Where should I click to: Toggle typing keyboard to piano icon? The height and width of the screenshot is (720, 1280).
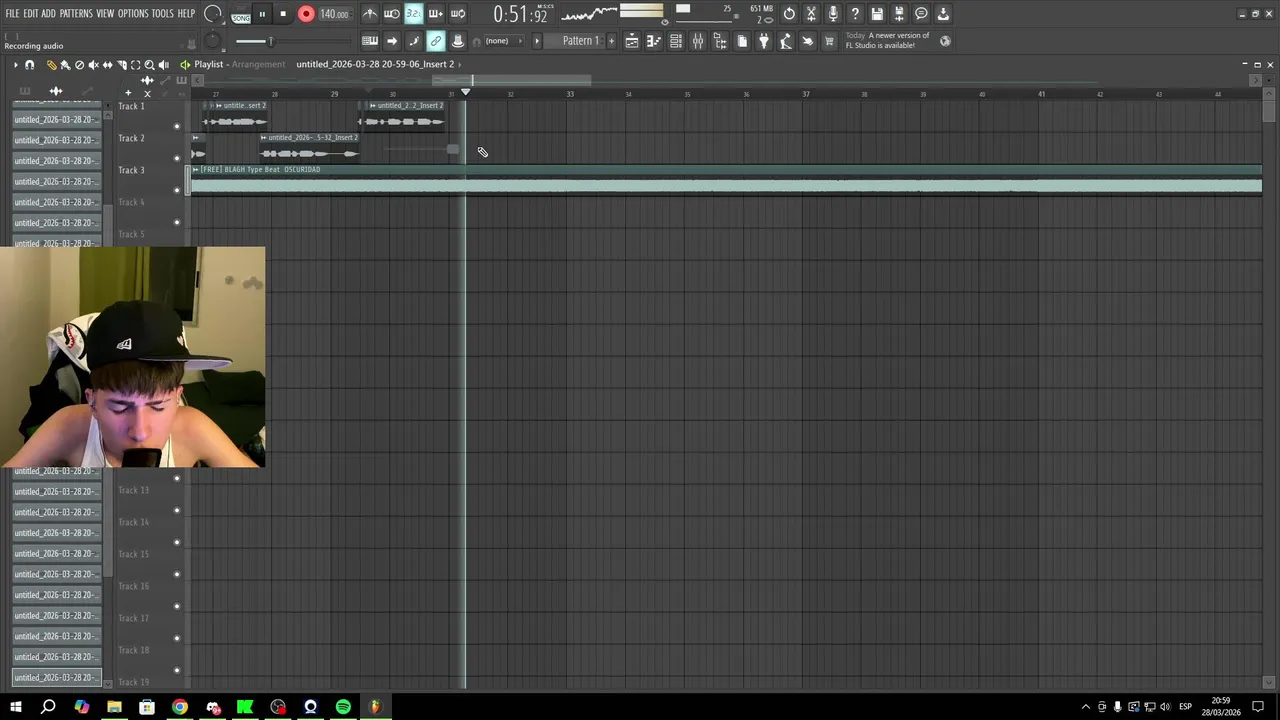click(x=370, y=41)
